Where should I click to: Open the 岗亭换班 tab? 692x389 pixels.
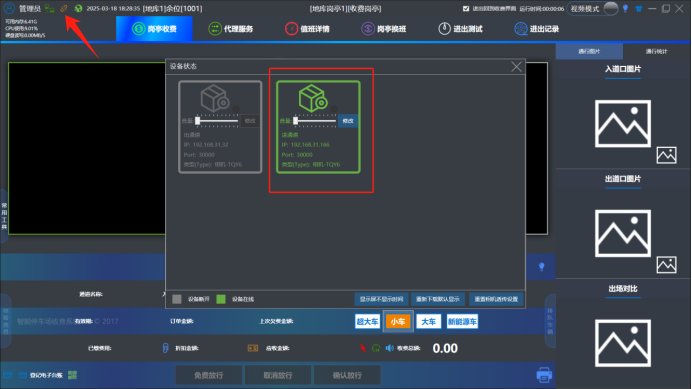pyautogui.click(x=384, y=29)
